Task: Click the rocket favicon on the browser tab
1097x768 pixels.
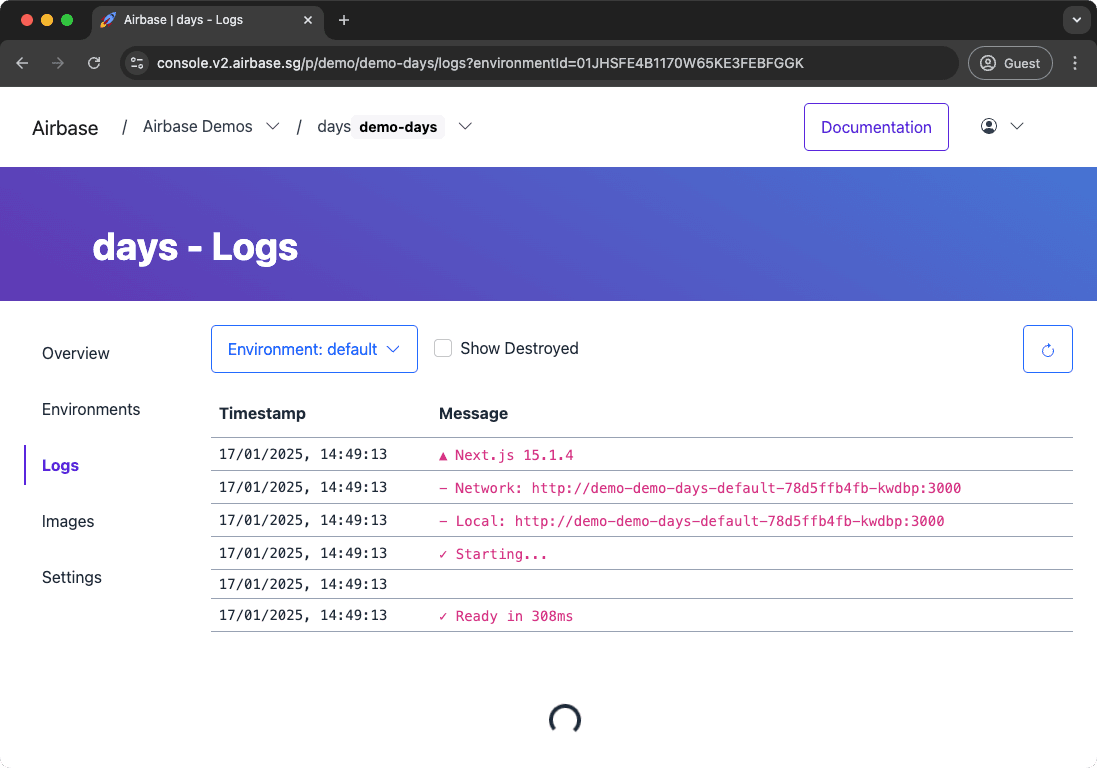Action: click(x=107, y=19)
